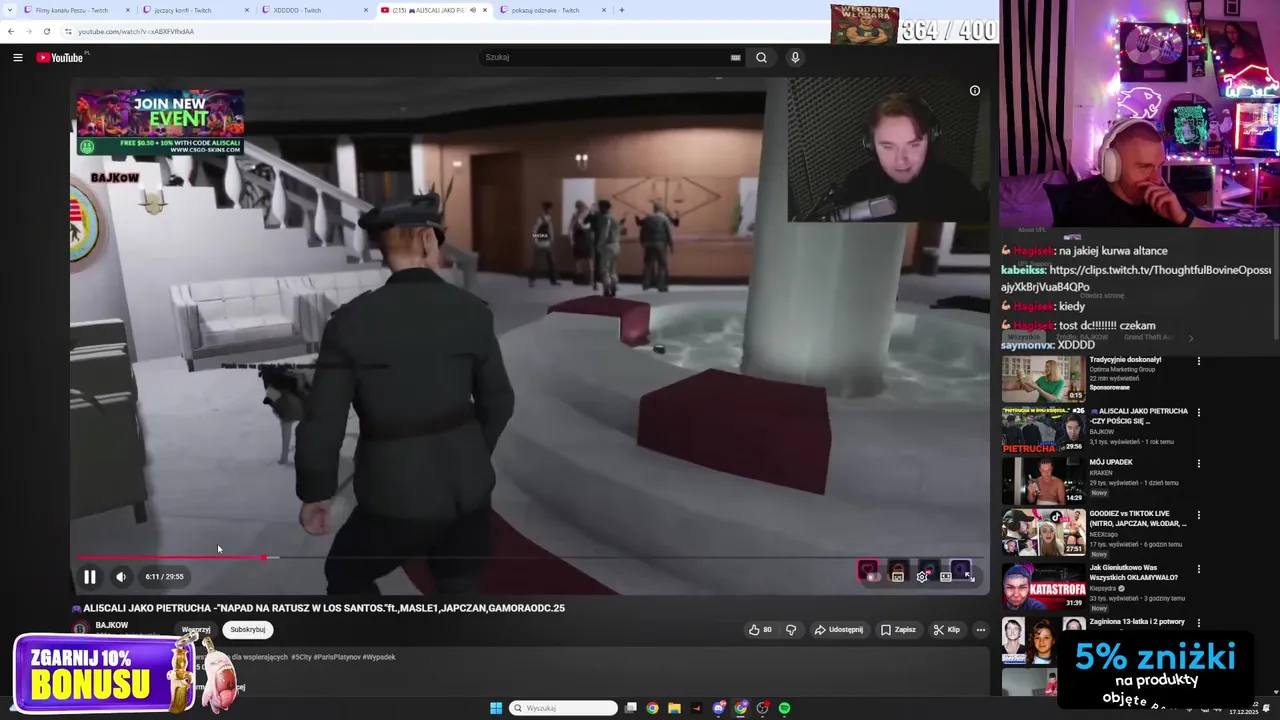Screen dimensions: 1280x720
Task: Open GOODIEZ vs TIKTOK LIVE video title
Action: pos(1138,518)
